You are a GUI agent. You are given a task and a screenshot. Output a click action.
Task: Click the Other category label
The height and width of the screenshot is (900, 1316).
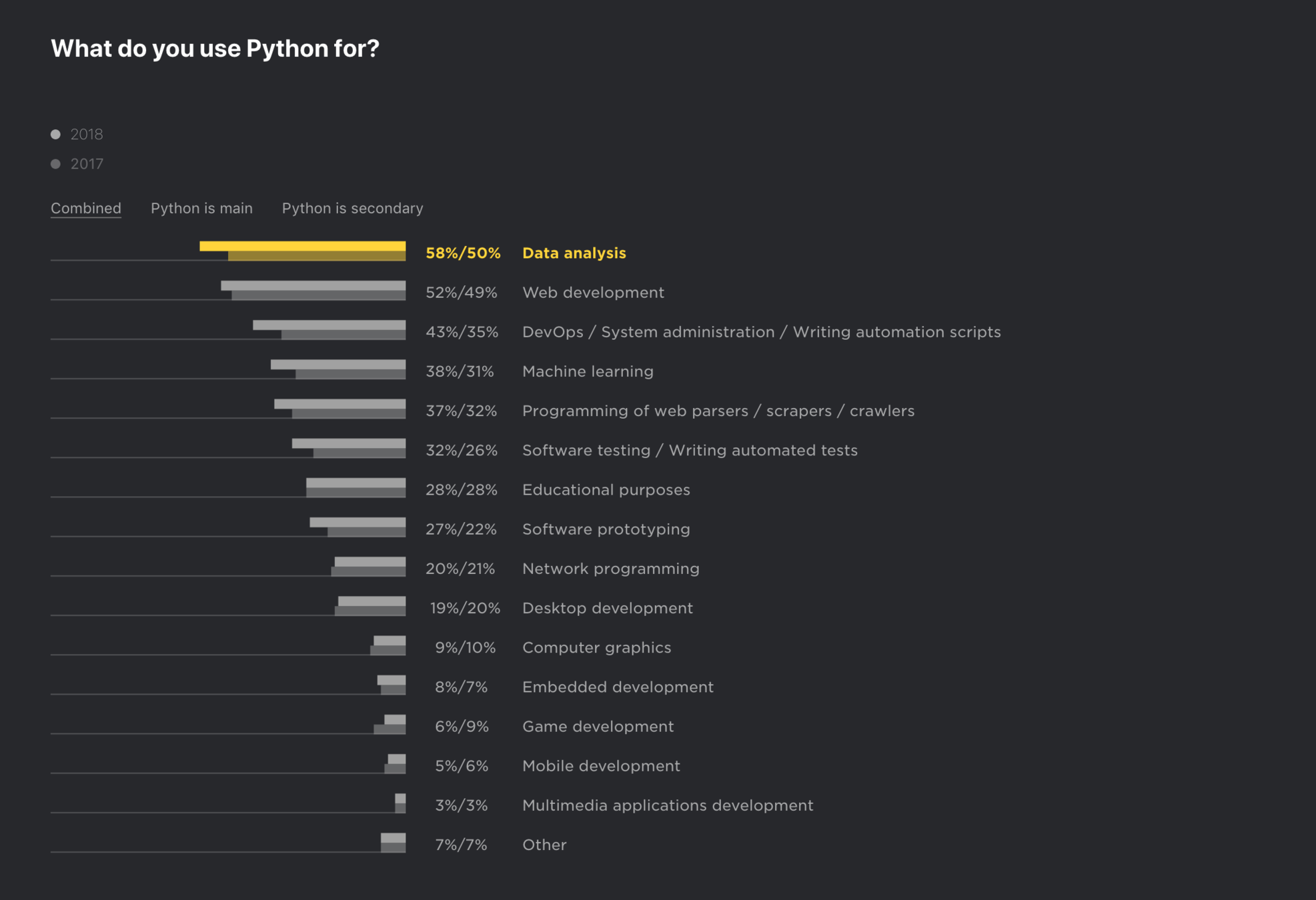click(x=544, y=845)
